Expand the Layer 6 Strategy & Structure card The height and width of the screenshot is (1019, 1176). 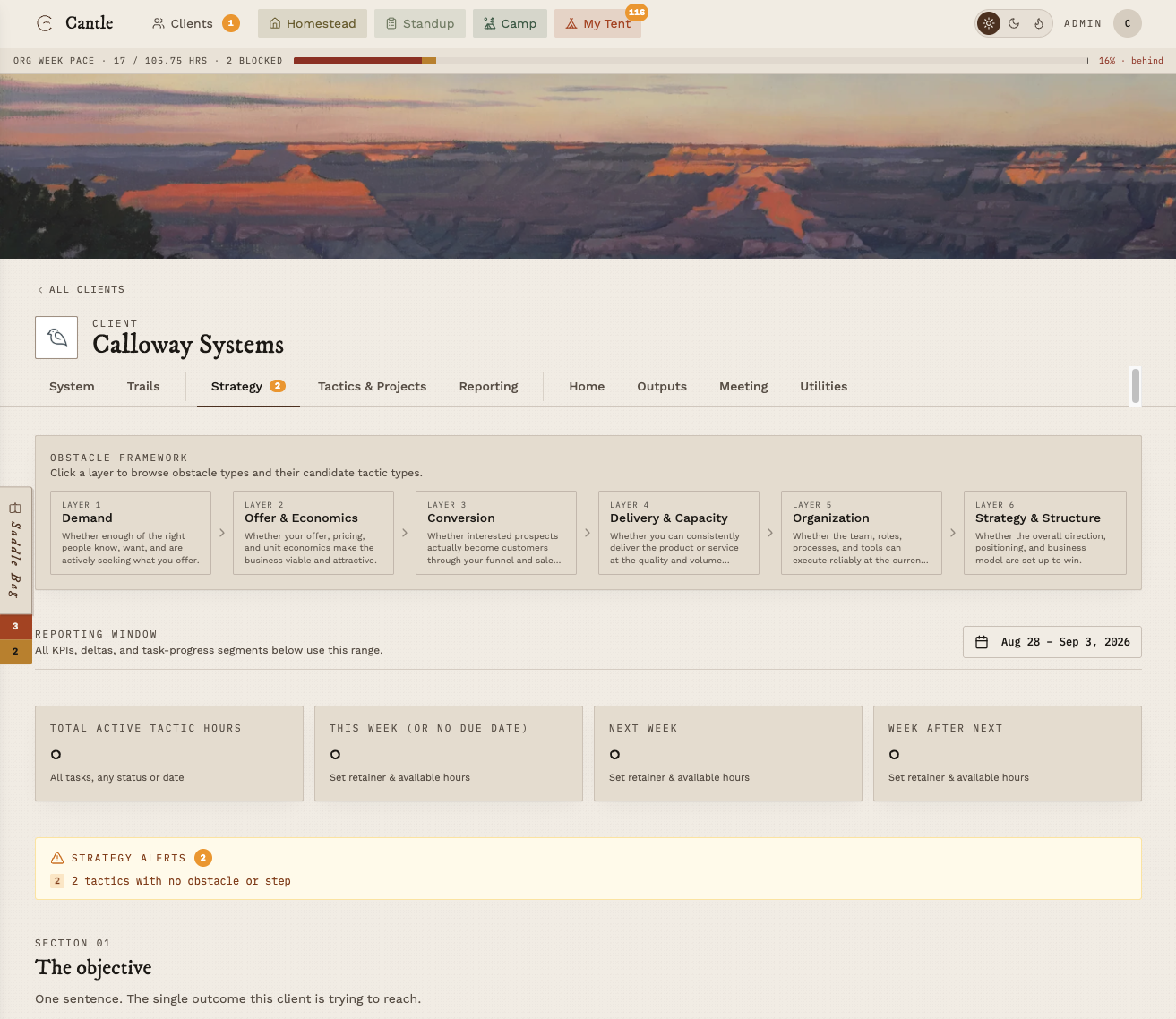point(1045,533)
